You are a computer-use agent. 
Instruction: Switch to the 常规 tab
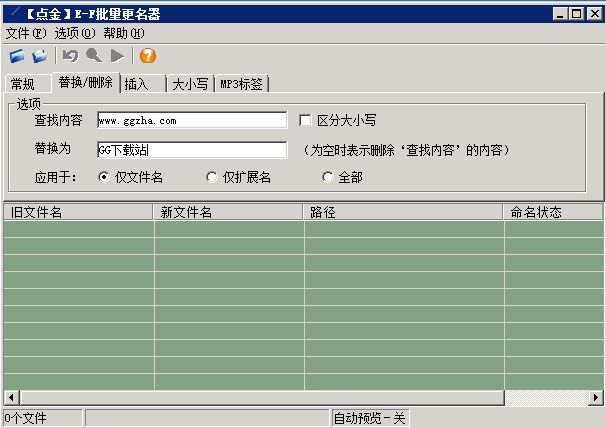[27, 84]
